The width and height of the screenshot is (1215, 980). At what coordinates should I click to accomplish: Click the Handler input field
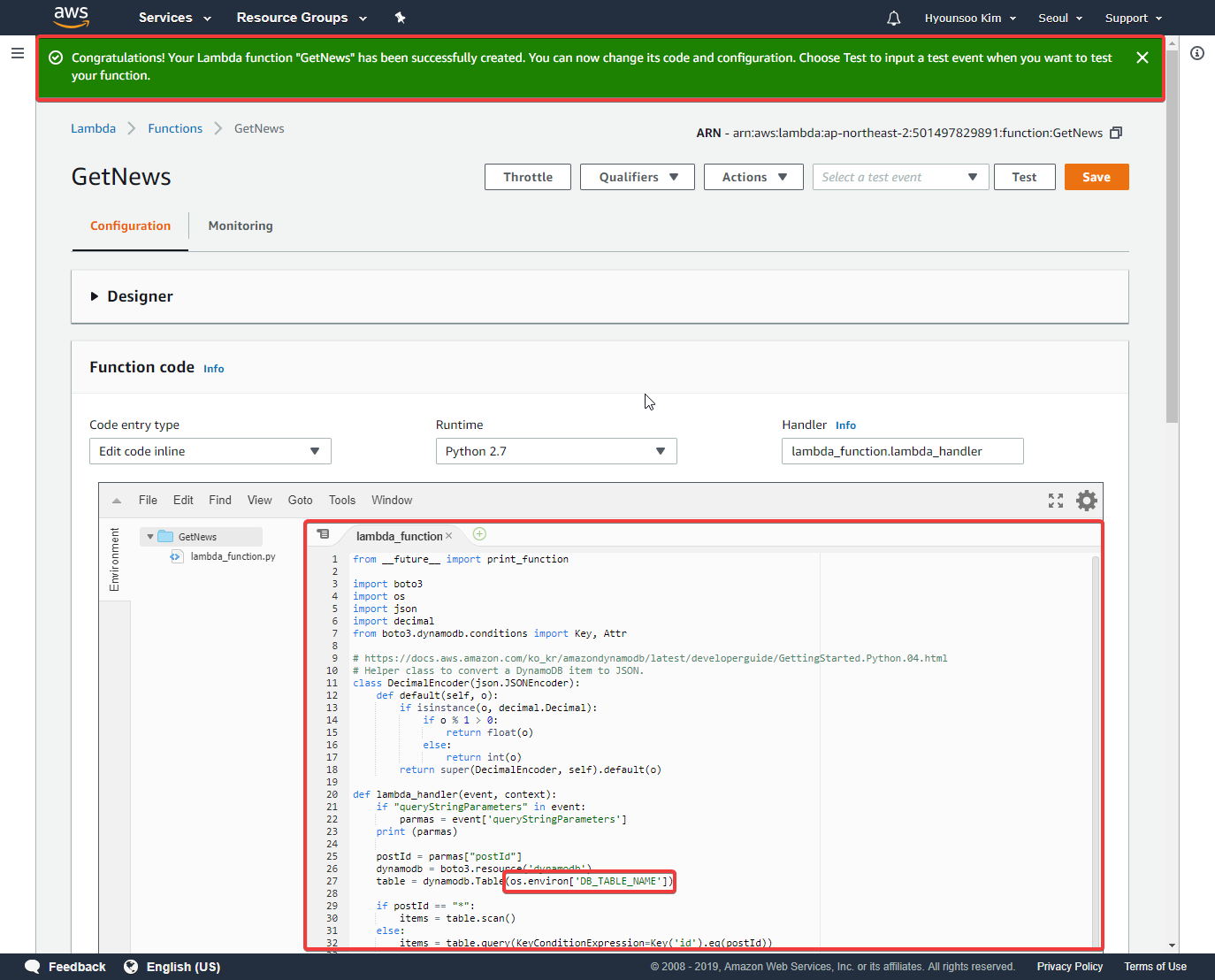tap(903, 451)
